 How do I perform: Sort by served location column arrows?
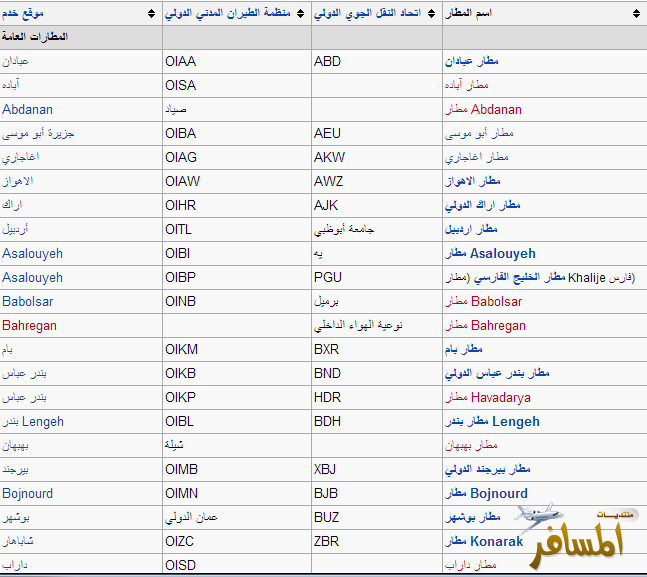click(151, 14)
